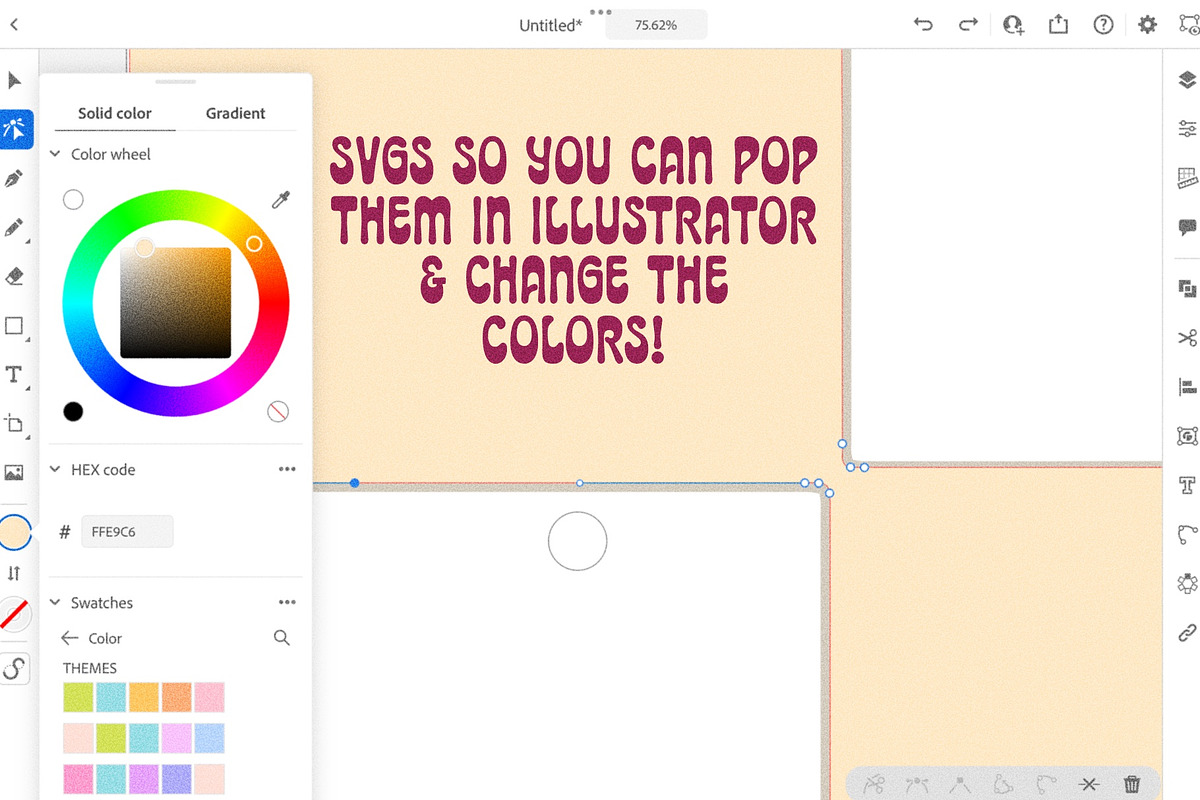Switch to the Solid color tab
The width and height of the screenshot is (1200, 800).
(115, 113)
